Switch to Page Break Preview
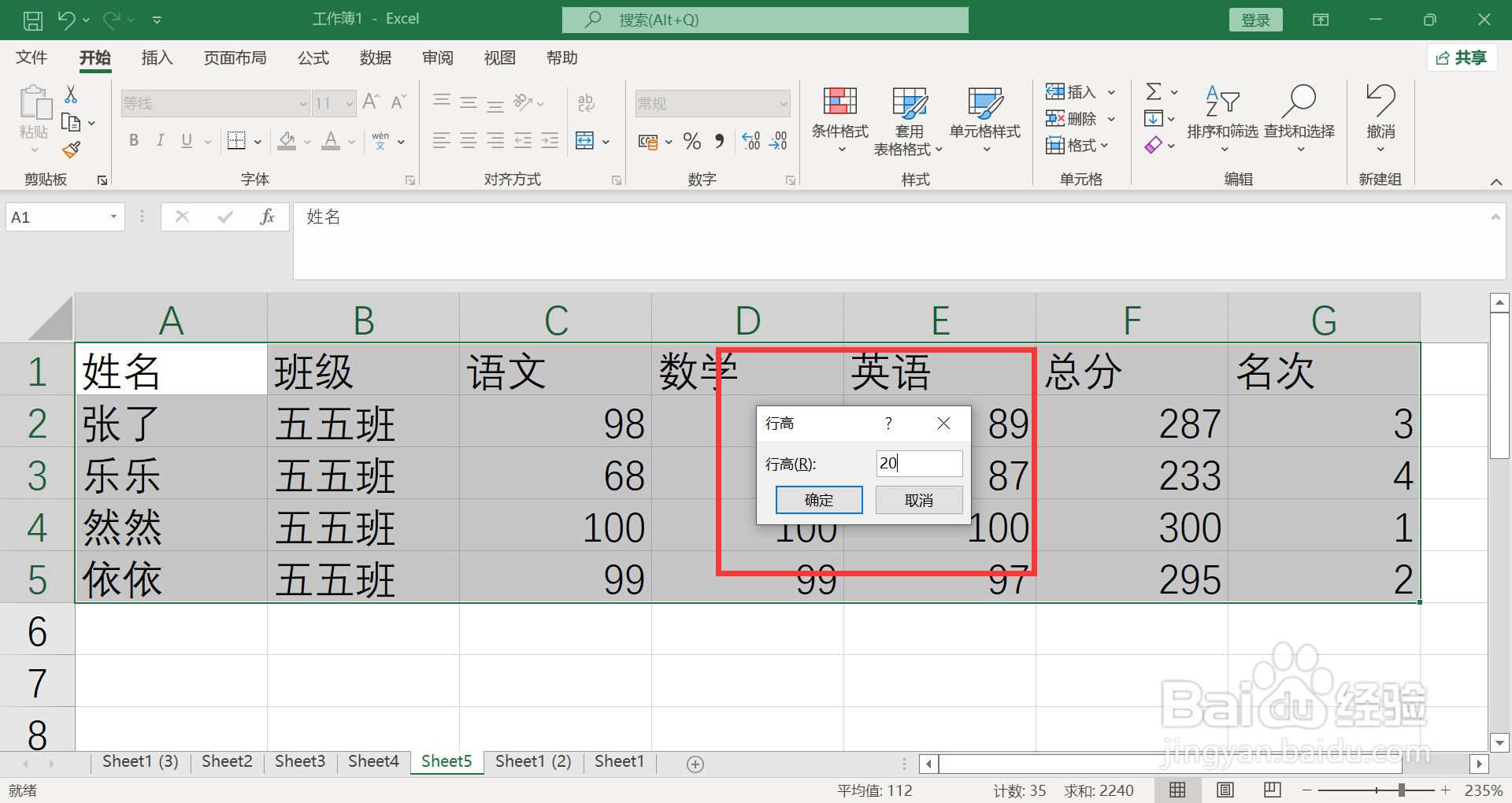 point(1272,790)
